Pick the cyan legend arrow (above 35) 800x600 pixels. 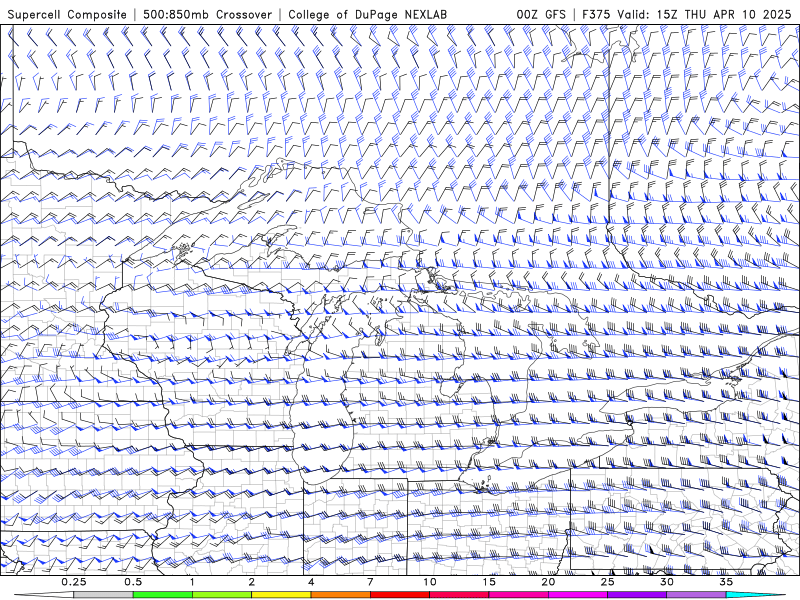click(x=756, y=595)
